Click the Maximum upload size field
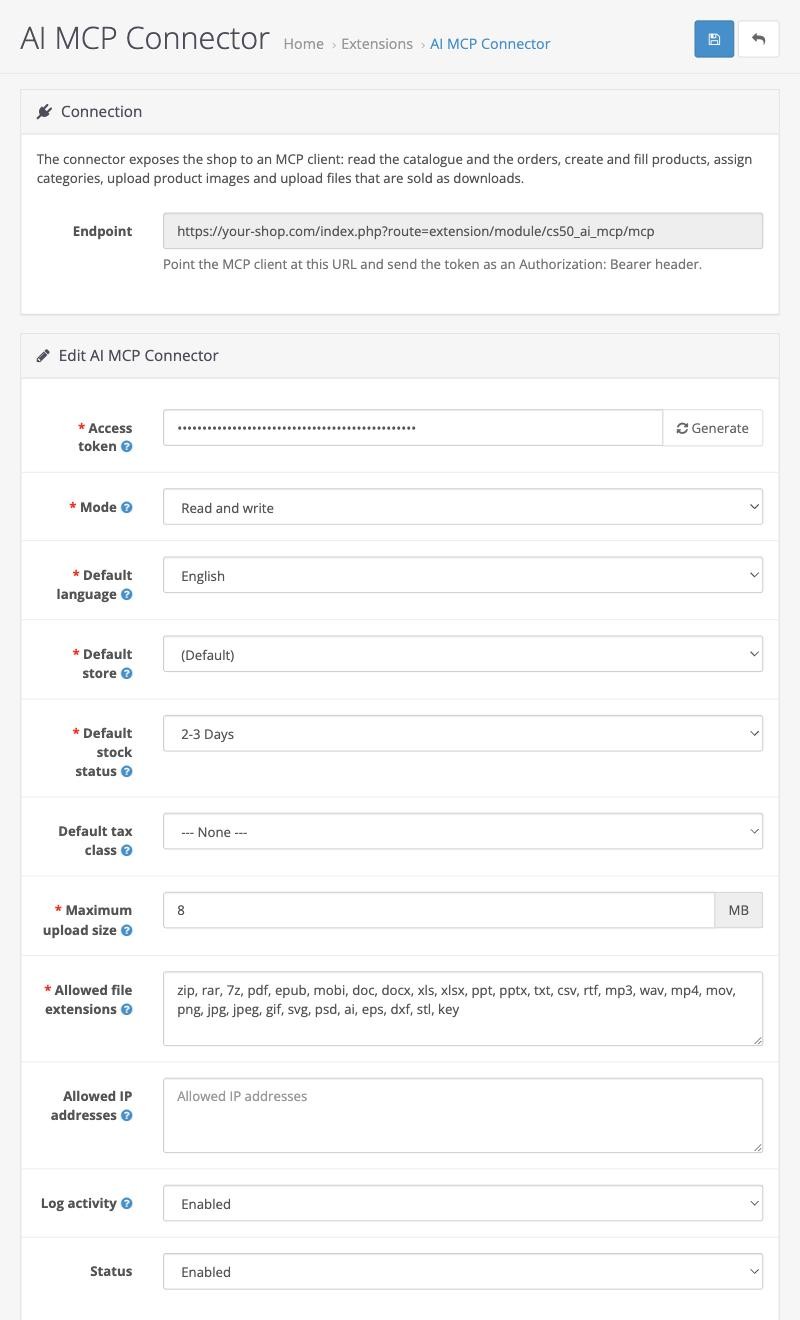This screenshot has height=1320, width=800. pyautogui.click(x=439, y=910)
